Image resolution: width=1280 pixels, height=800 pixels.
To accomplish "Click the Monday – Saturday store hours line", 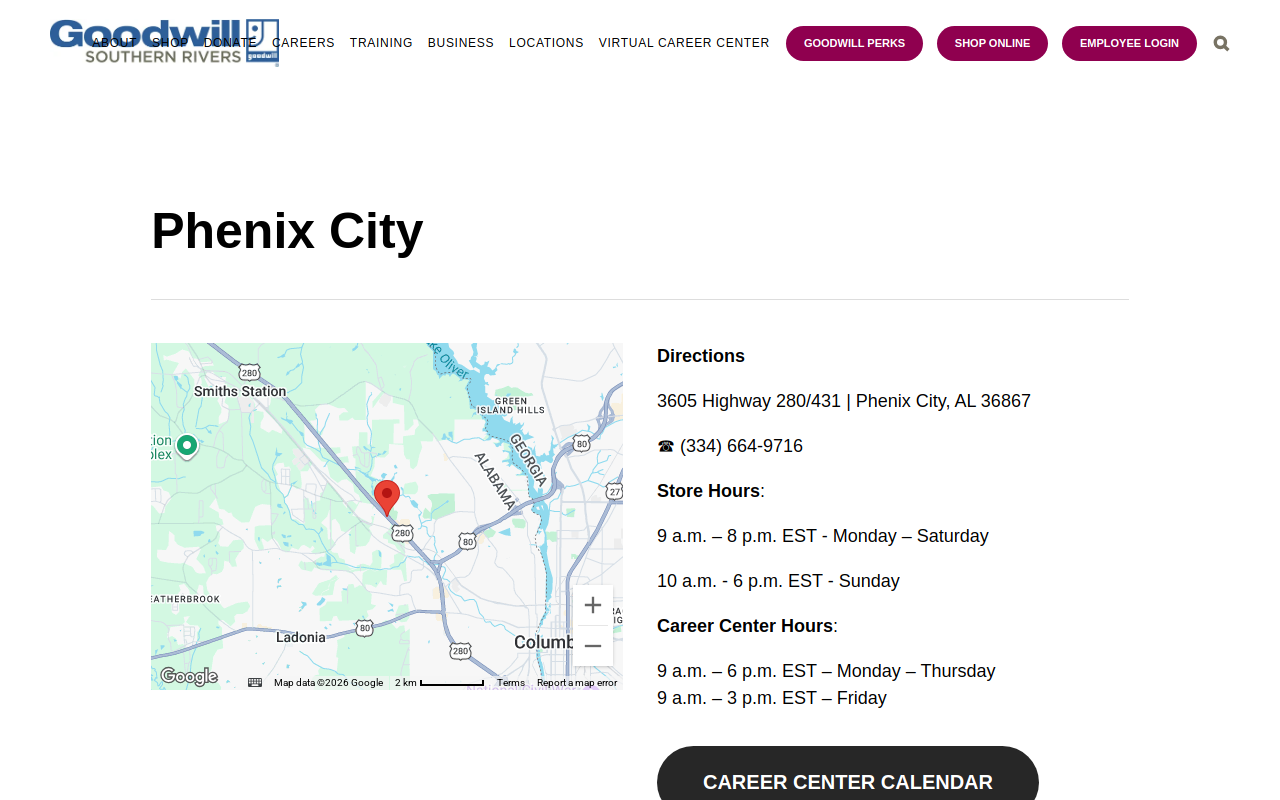I will [x=823, y=536].
